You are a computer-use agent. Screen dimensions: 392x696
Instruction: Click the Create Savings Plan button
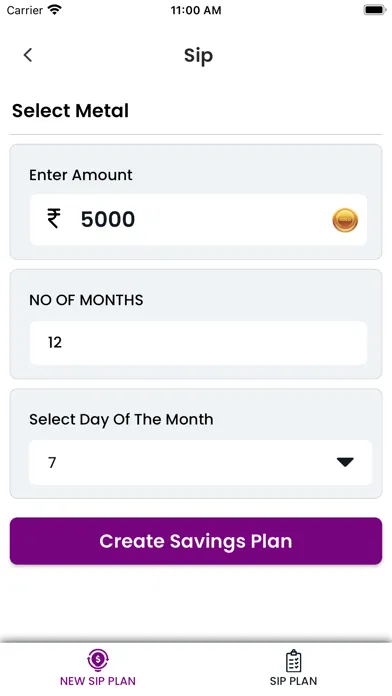point(196,541)
